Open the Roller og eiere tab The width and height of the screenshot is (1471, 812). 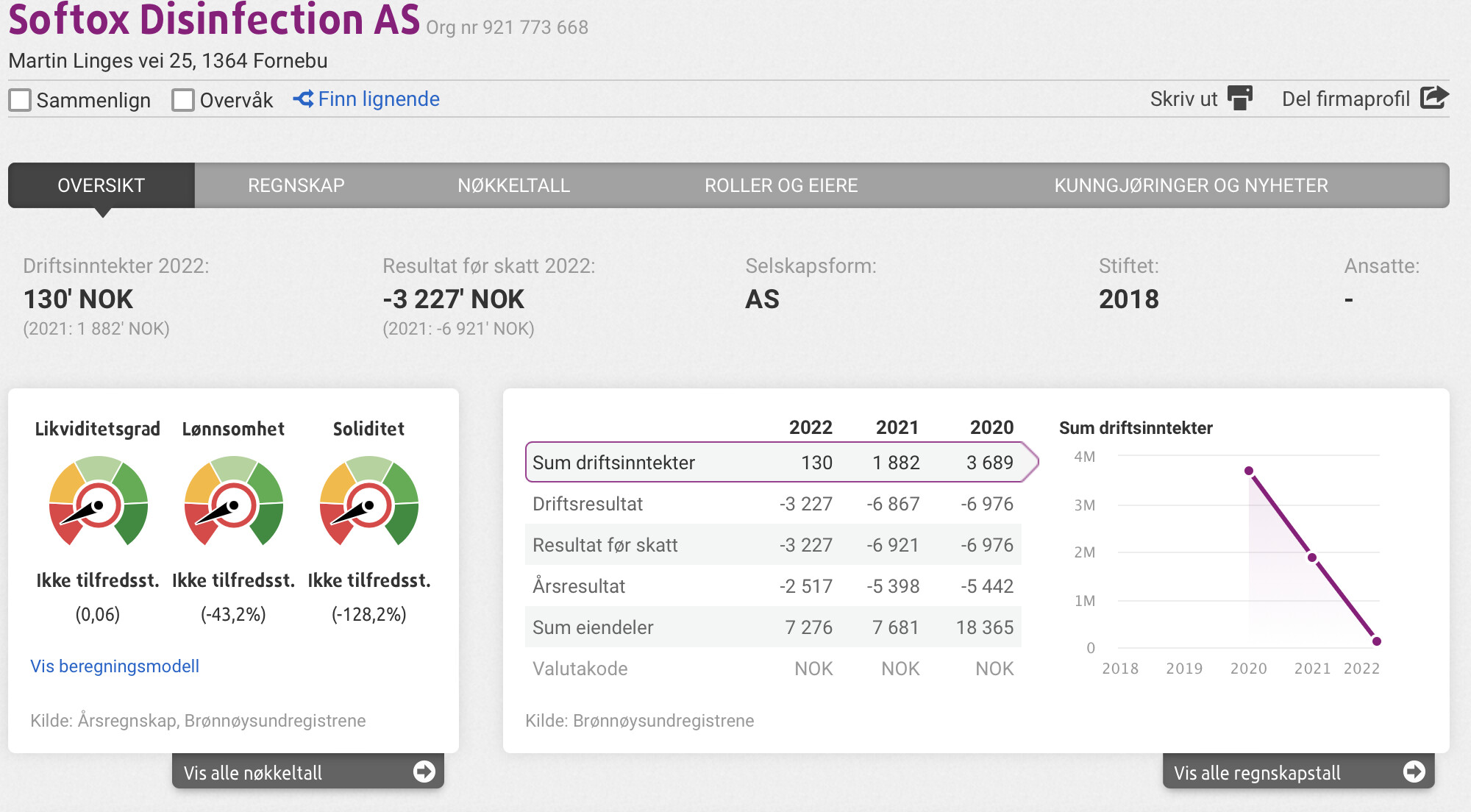[x=780, y=185]
